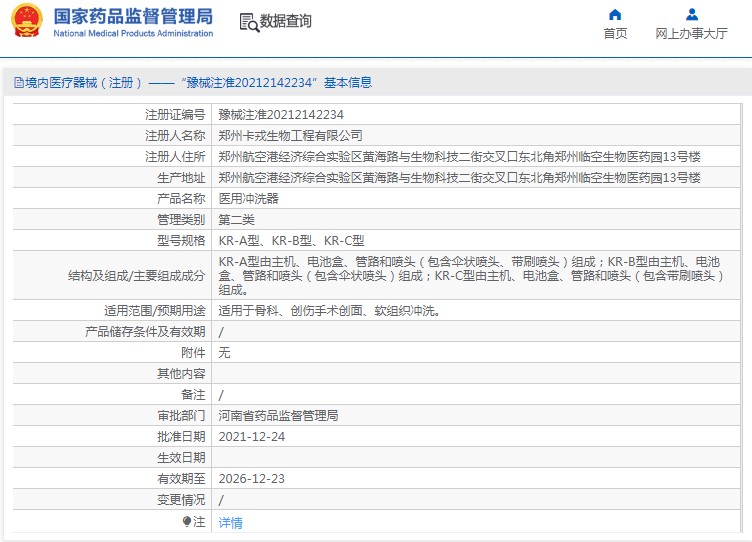The image size is (752, 542).
Task: Click approval date 2021-12-24
Action: [252, 436]
